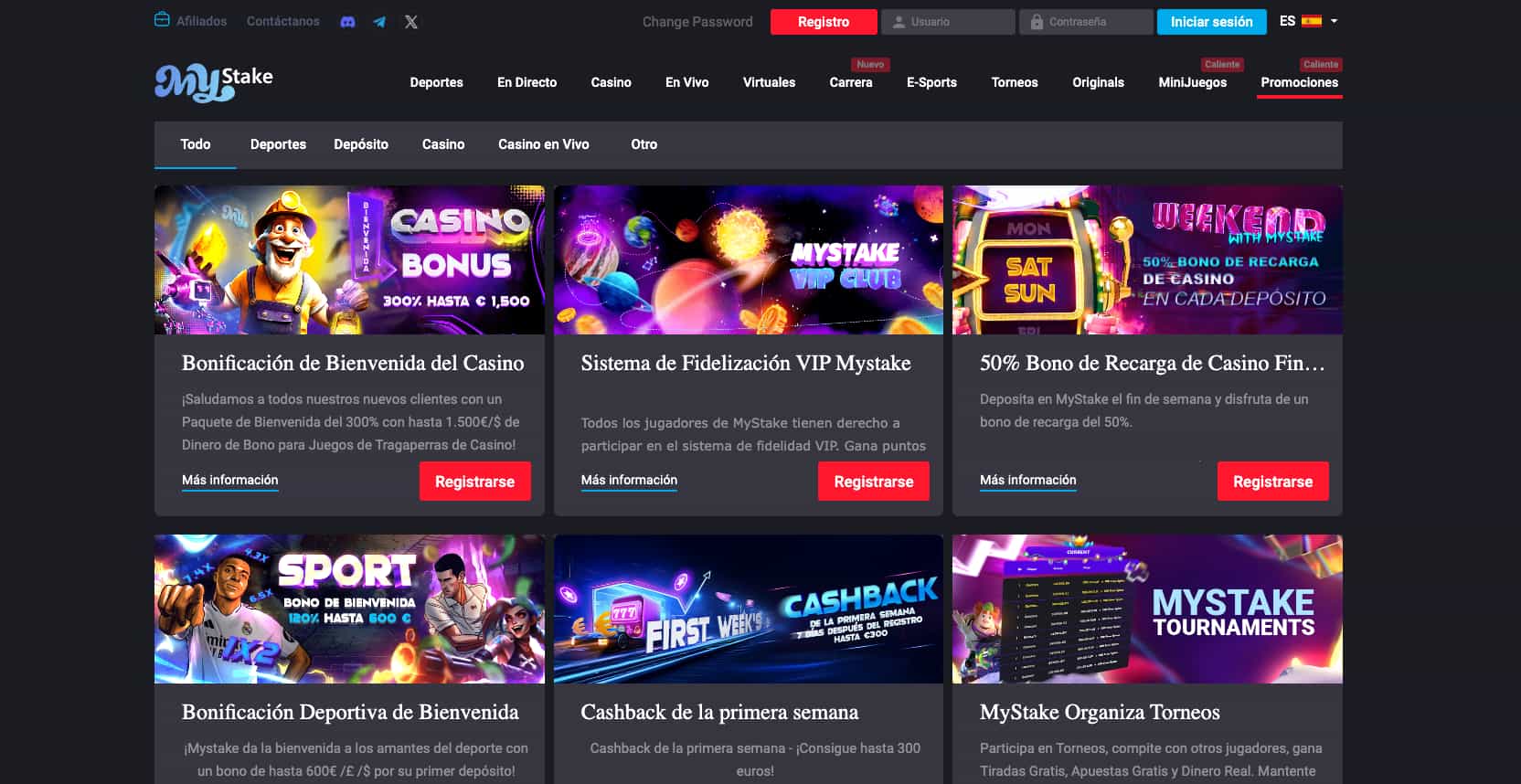1521x784 pixels.
Task: Expand the ES language dropdown arrow
Action: tap(1334, 21)
